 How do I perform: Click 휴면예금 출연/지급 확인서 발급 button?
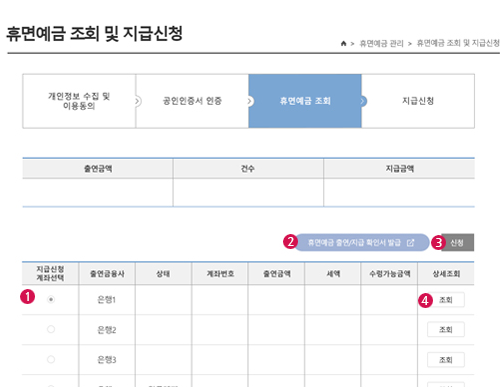361,243
